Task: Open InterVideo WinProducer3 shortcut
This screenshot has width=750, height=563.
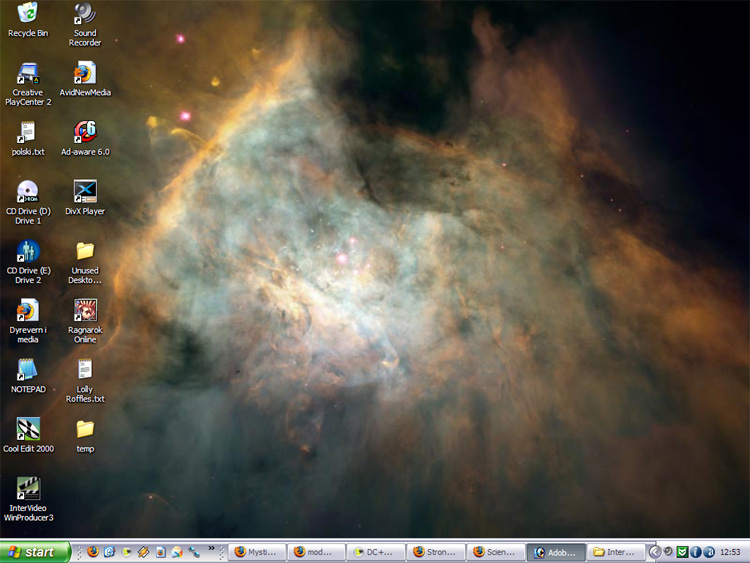Action: coord(28,489)
